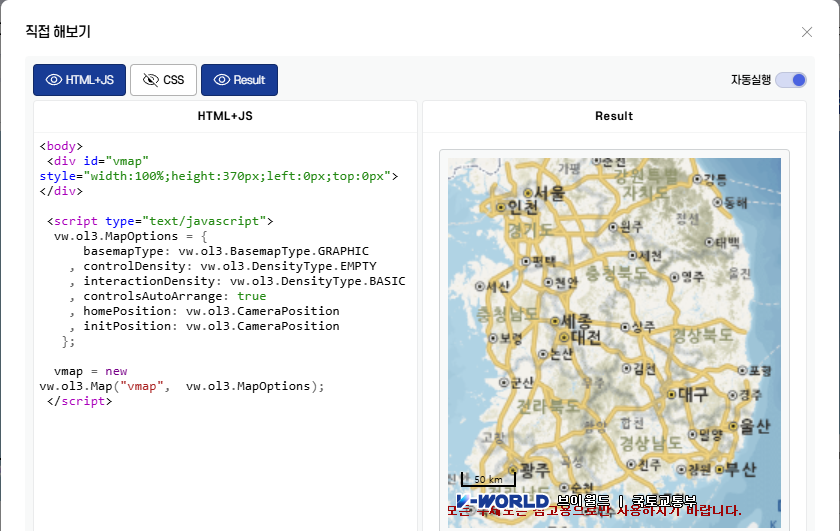This screenshot has width=840, height=531.
Task: Click the Result panel header
Action: (614, 116)
